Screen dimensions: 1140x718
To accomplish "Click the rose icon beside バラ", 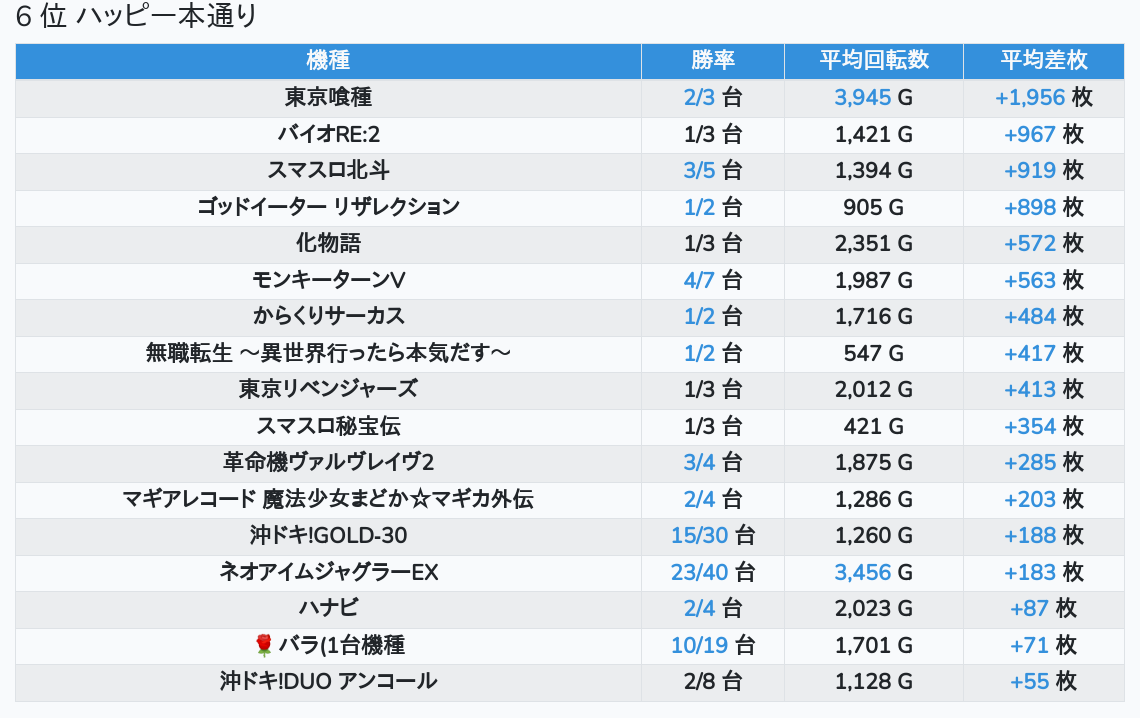I will pos(264,645).
